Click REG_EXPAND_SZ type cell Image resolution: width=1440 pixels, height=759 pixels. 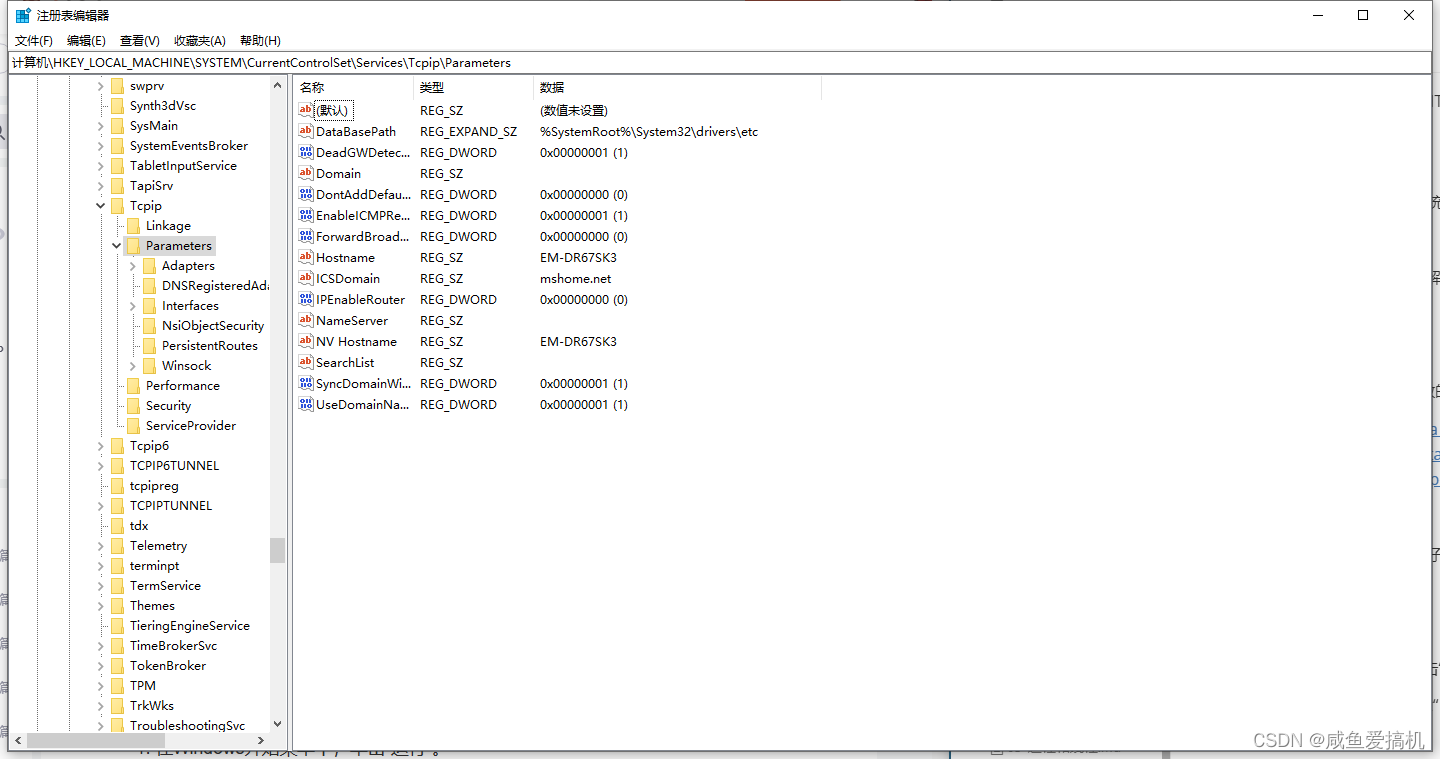click(469, 131)
